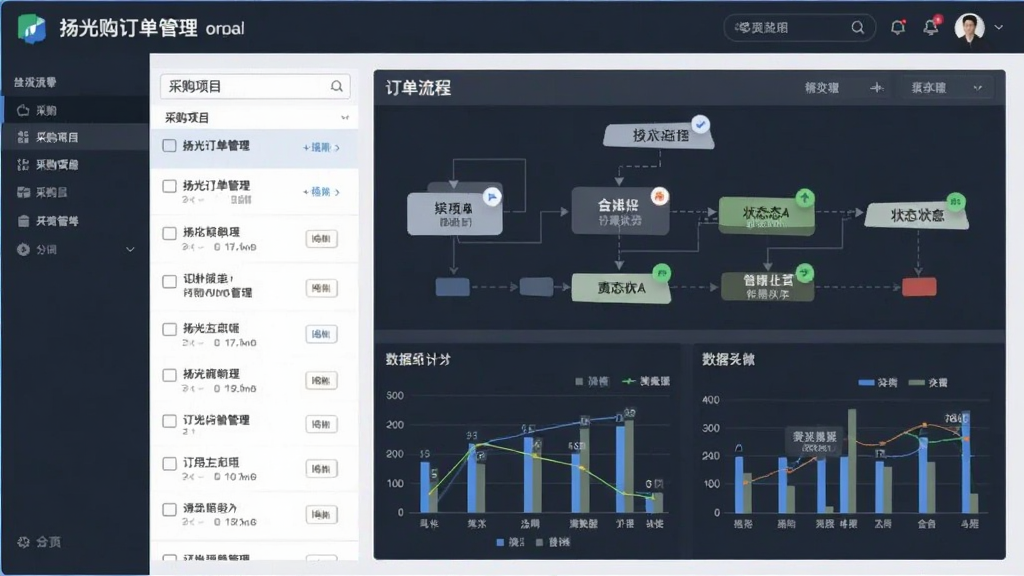Click the magnifier in the top search bar
The width and height of the screenshot is (1024, 576).
pos(857,27)
